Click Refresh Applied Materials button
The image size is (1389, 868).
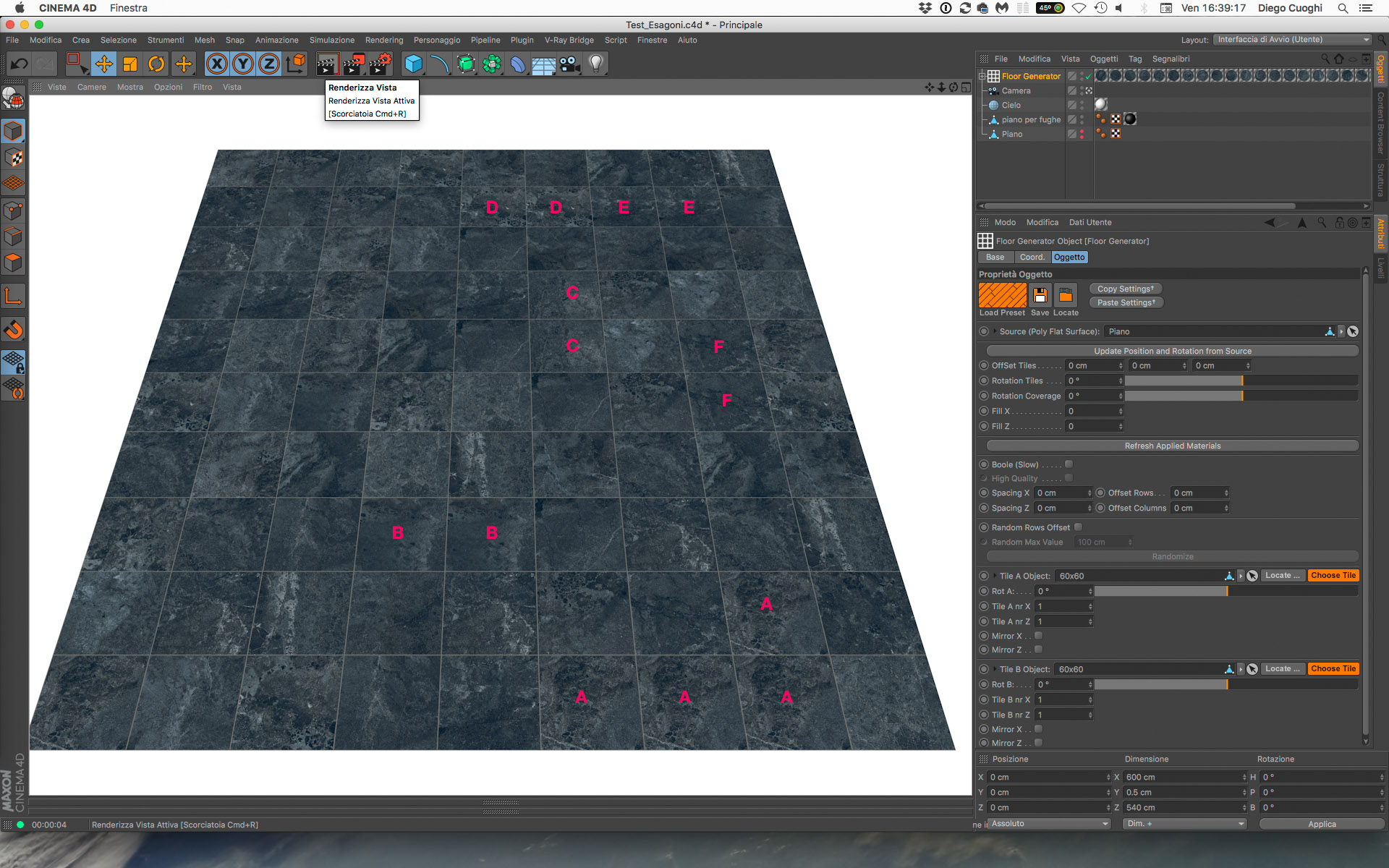pos(1172,446)
